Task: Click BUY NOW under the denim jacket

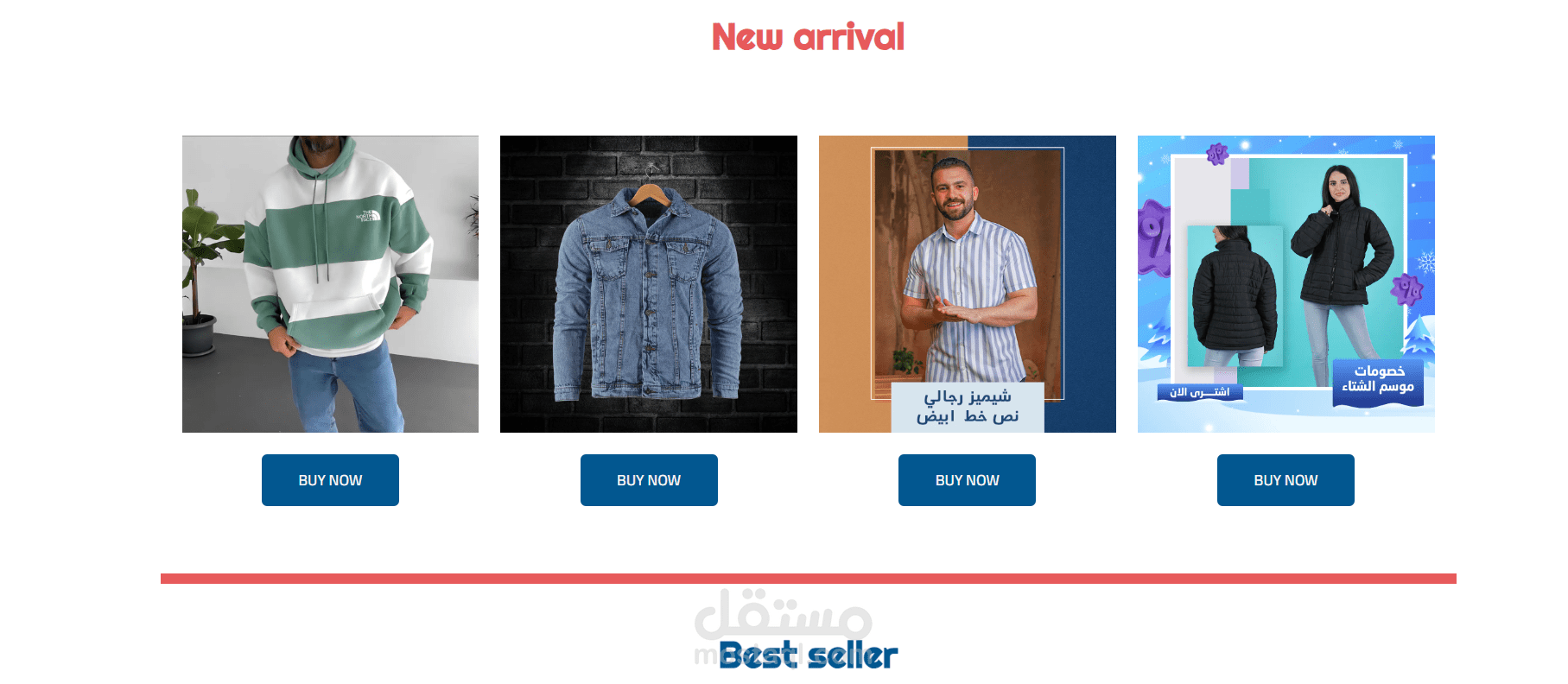Action: (x=649, y=480)
